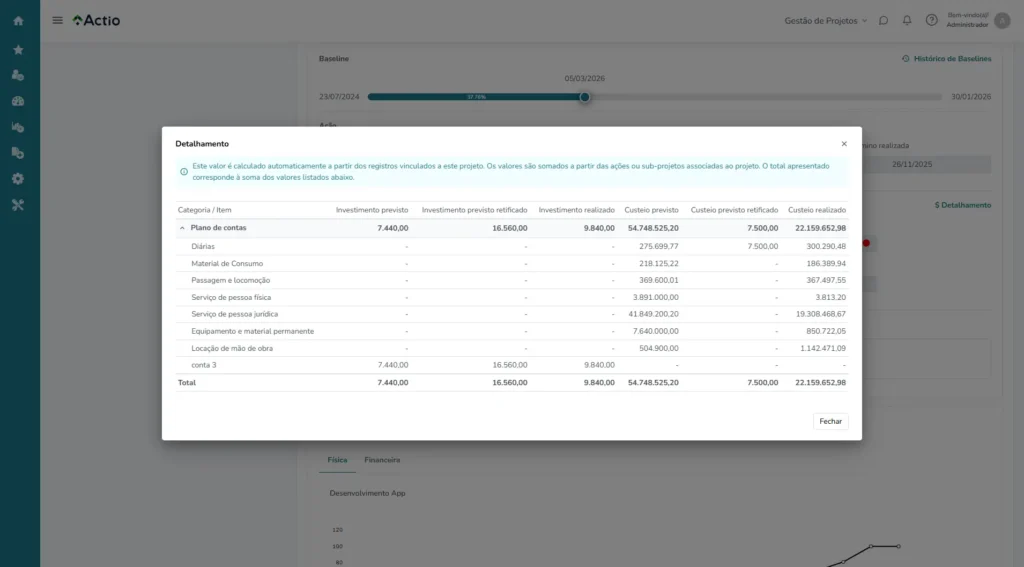Close the Detalhamento dialog with X

pos(843,144)
